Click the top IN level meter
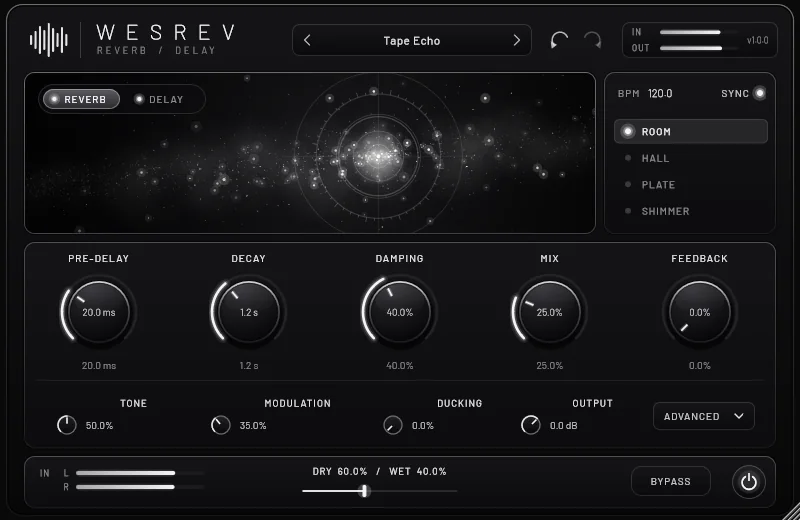Image resolution: width=800 pixels, height=520 pixels. [x=698, y=32]
